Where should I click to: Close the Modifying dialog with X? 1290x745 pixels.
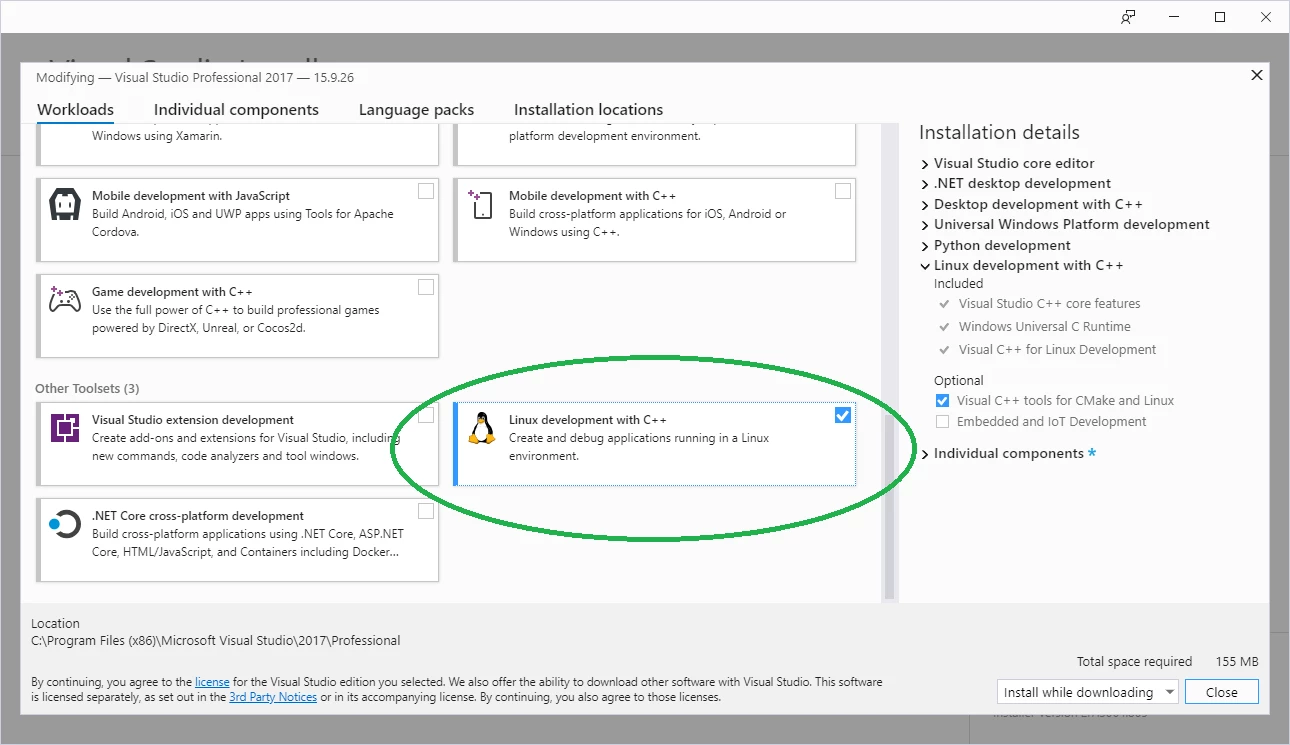point(1257,75)
